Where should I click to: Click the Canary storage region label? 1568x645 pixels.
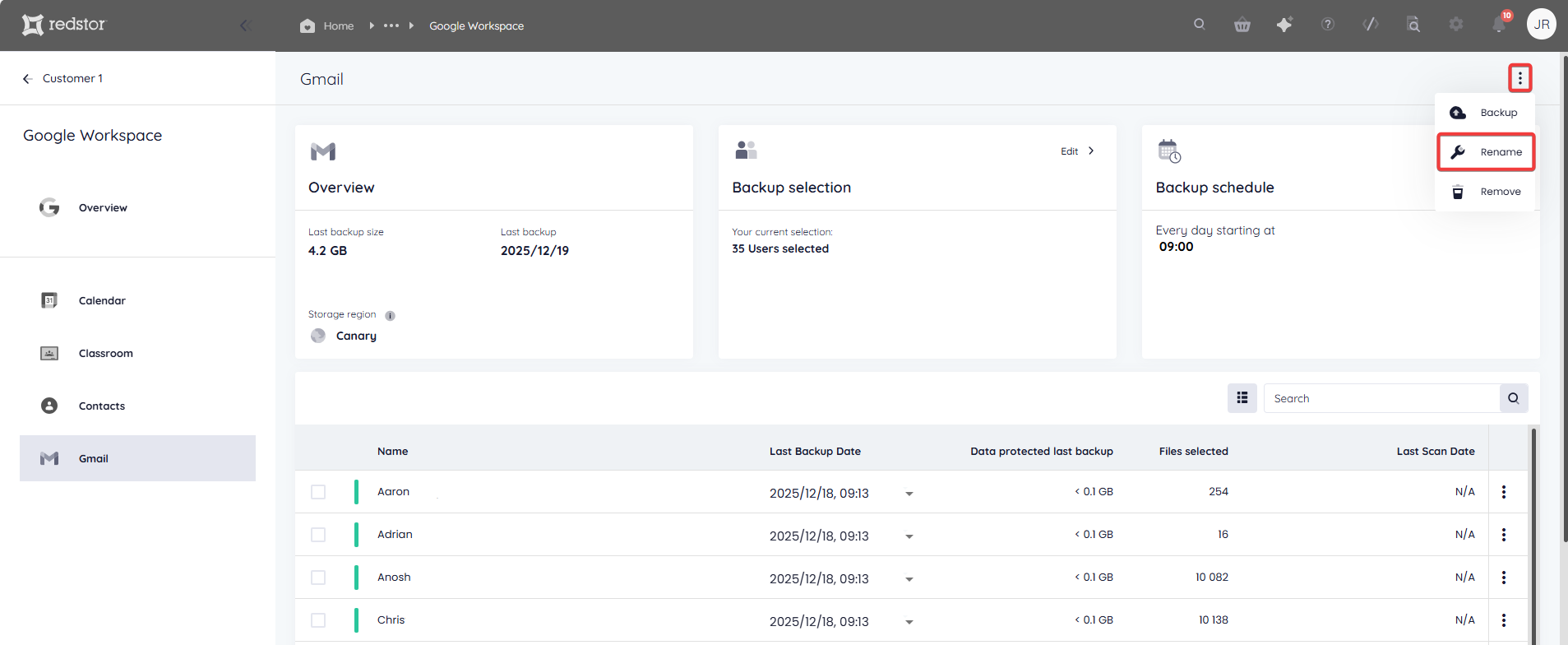pyautogui.click(x=356, y=336)
